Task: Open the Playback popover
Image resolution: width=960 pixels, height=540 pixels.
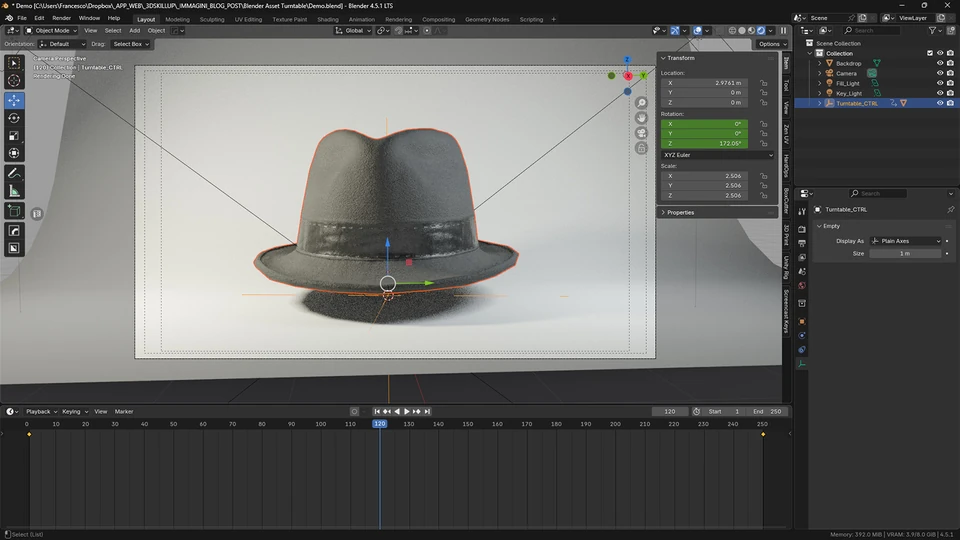Action: pos(41,411)
